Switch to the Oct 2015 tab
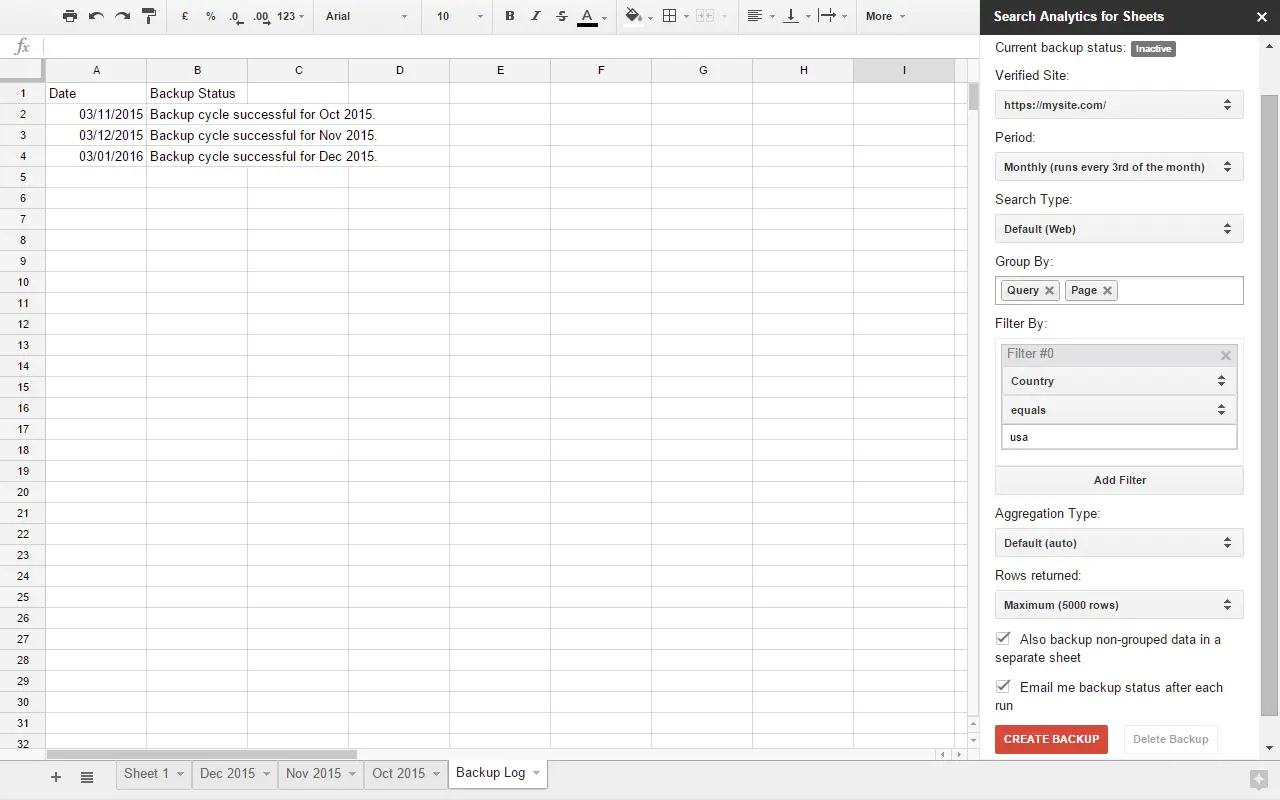The width and height of the screenshot is (1280, 800). 406,774
